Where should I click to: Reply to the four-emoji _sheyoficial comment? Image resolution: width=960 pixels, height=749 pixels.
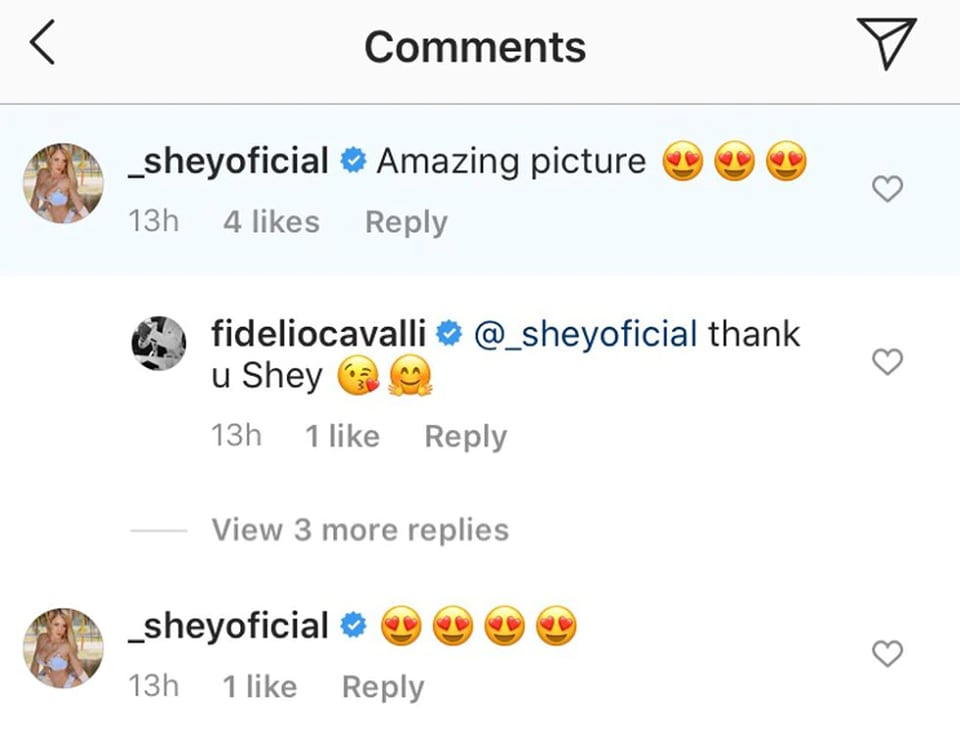tap(383, 687)
